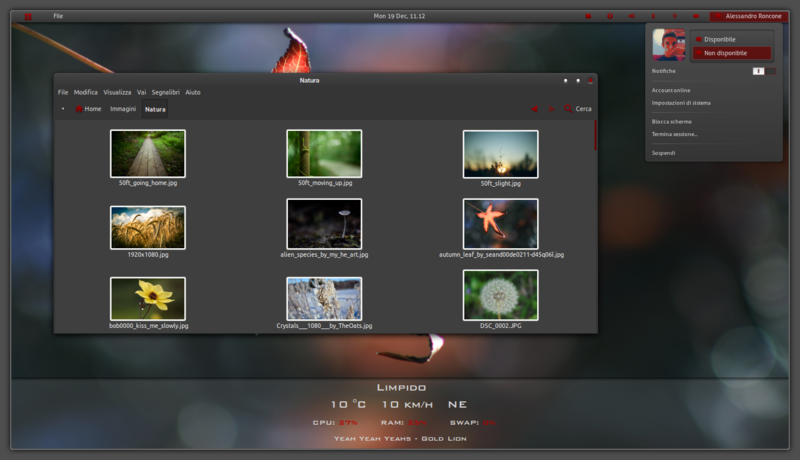
Task: Open the File menu in Natura window
Action: tap(63, 92)
